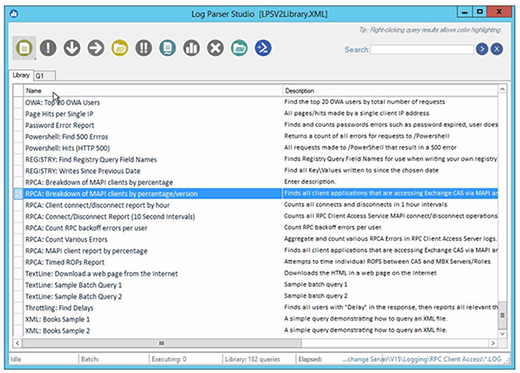The image size is (520, 373).
Task: Click the horizontal scrollbar right arrow
Action: pos(493,343)
